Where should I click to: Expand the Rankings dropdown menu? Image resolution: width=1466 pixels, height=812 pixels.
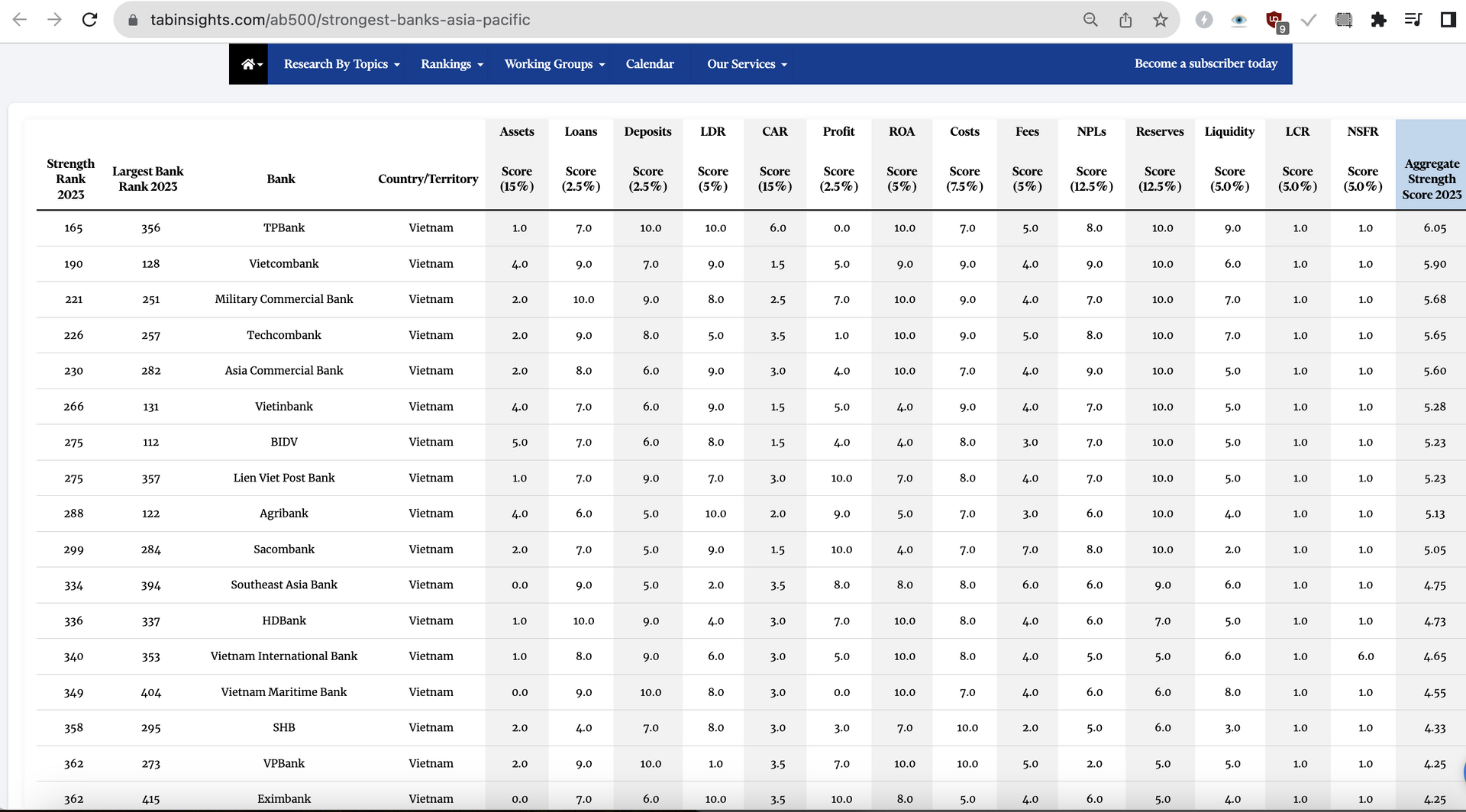pyautogui.click(x=452, y=64)
